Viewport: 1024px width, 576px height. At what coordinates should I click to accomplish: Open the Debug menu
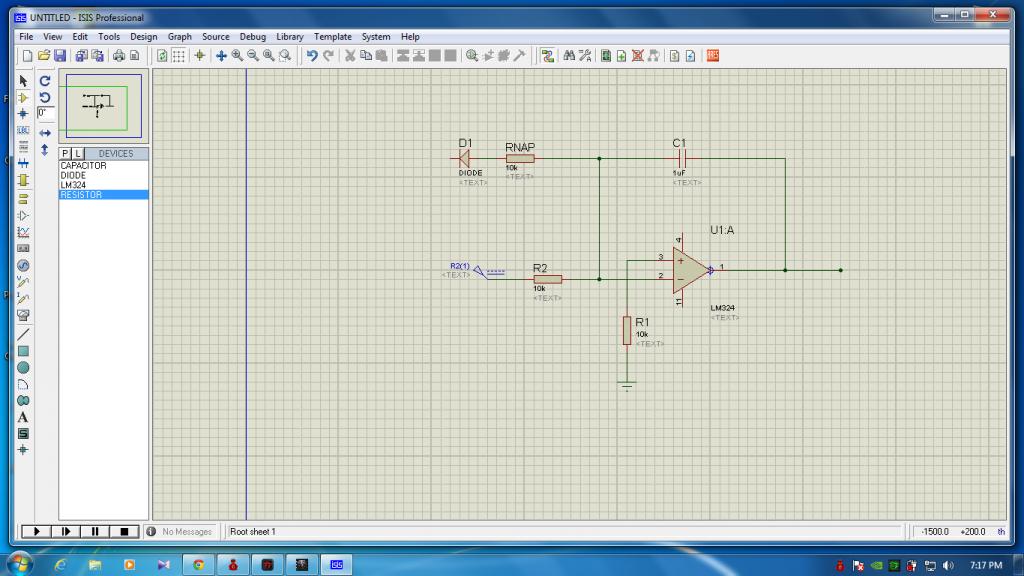[x=252, y=37]
